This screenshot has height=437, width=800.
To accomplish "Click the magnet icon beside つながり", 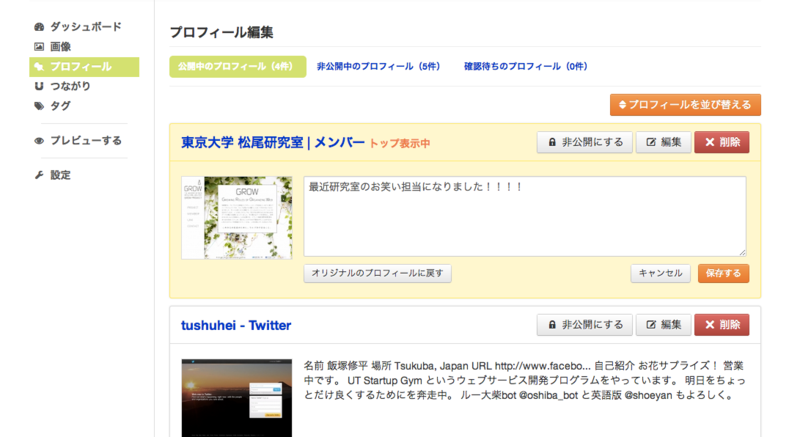I will pos(39,86).
